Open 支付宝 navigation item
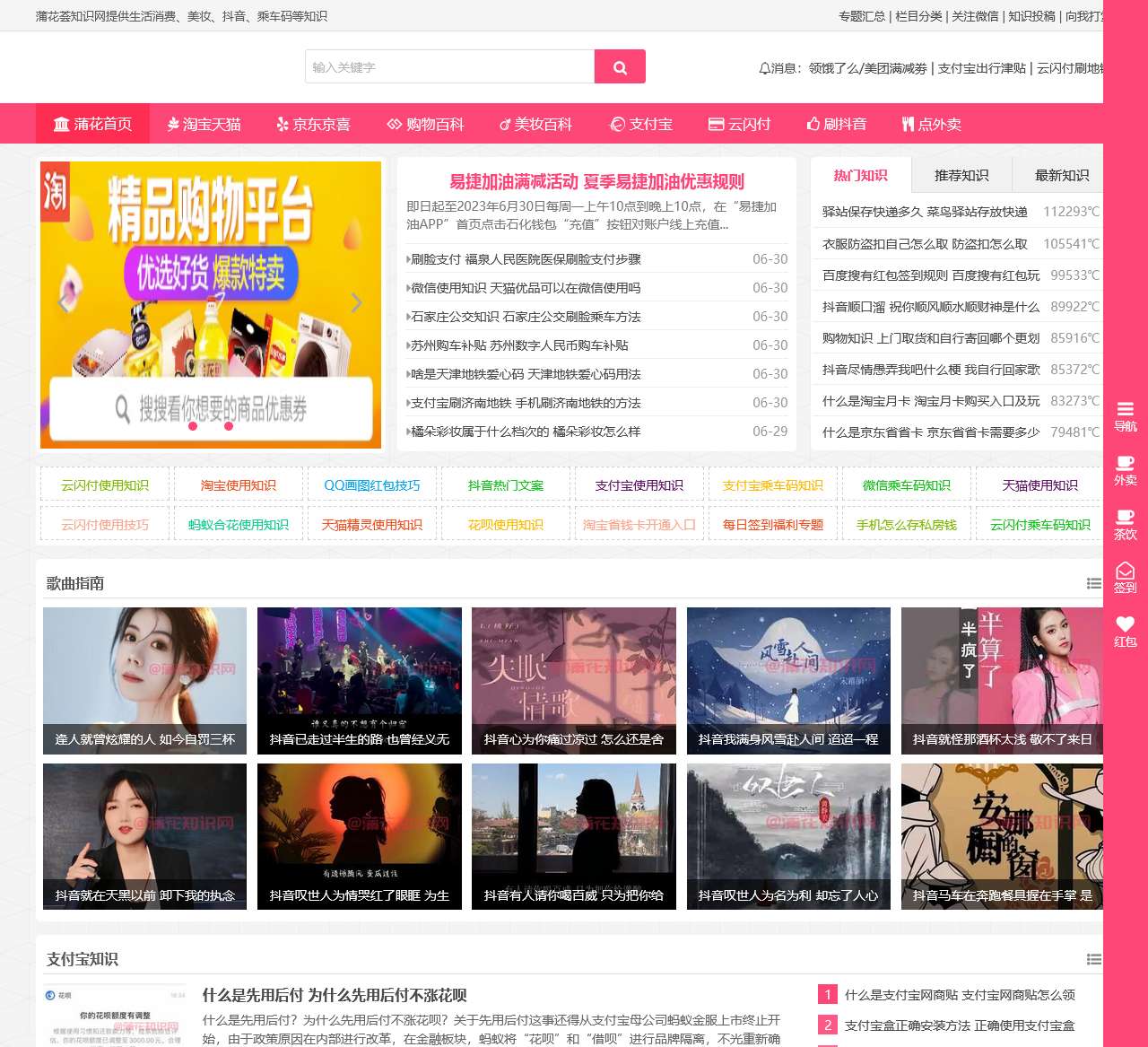Viewport: 1148px width, 1047px height. (x=640, y=124)
